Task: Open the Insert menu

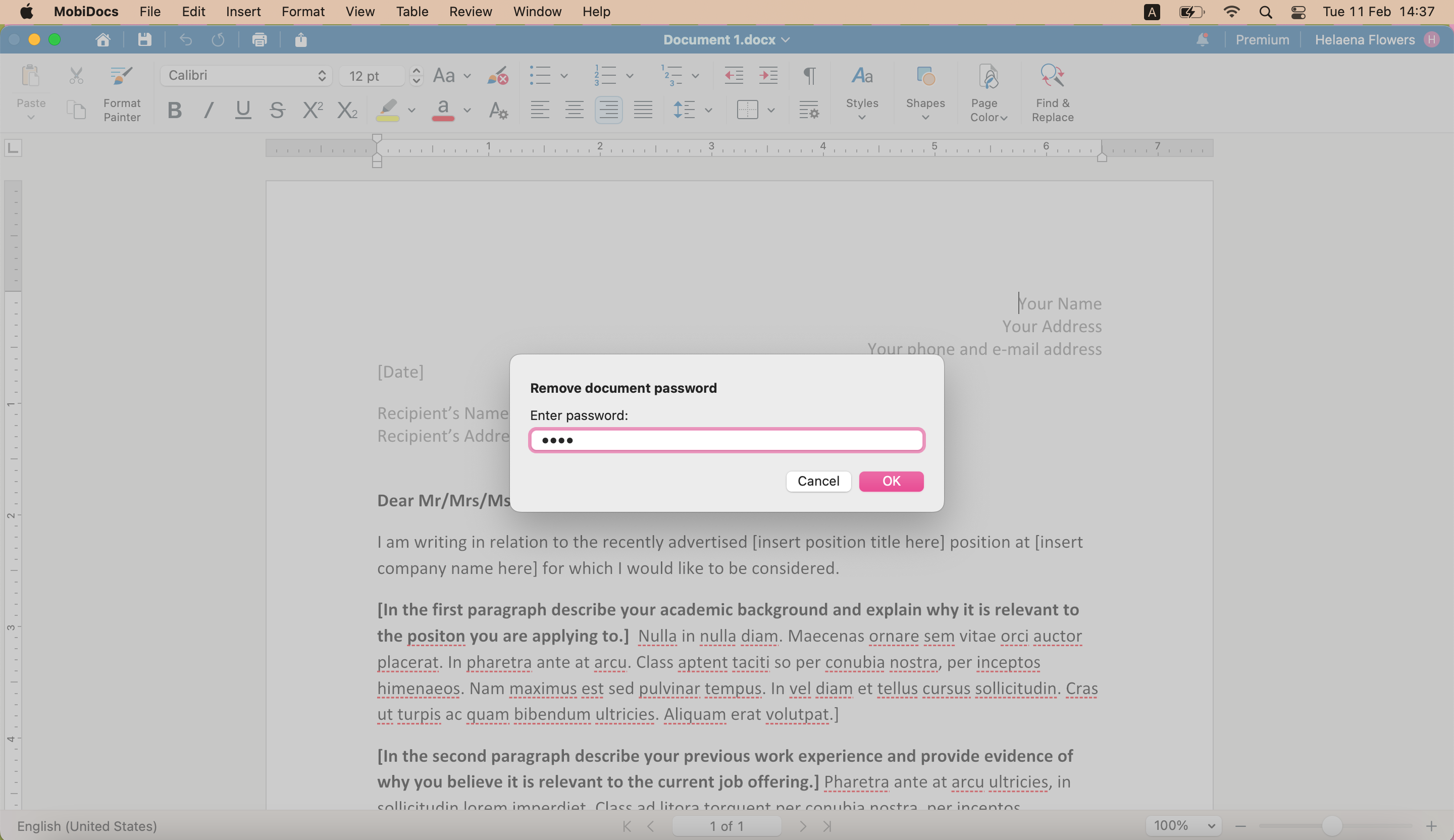Action: pos(243,12)
